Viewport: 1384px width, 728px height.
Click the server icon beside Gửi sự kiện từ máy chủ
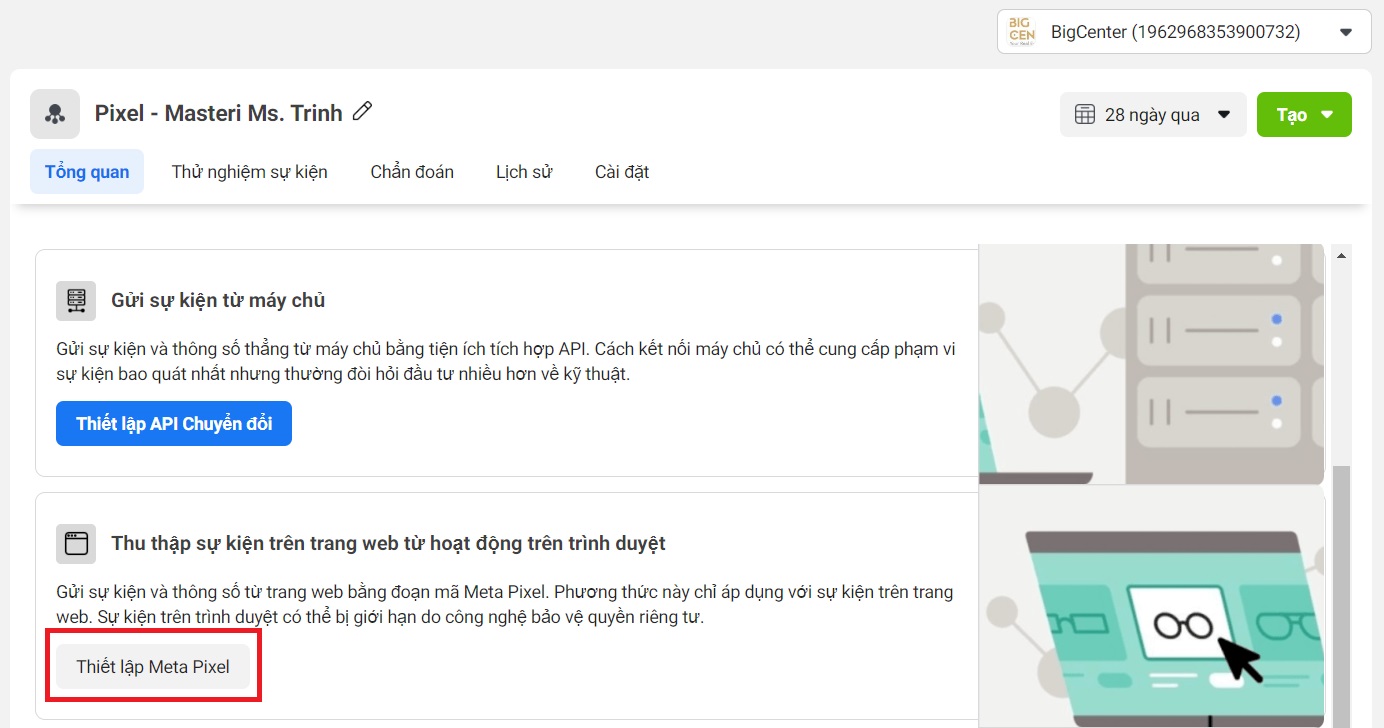click(76, 300)
